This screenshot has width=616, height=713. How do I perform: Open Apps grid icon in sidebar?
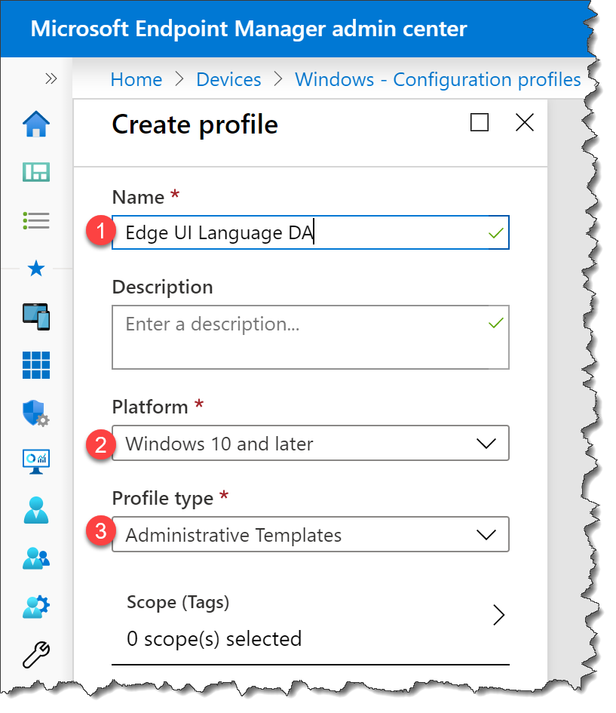coord(36,365)
